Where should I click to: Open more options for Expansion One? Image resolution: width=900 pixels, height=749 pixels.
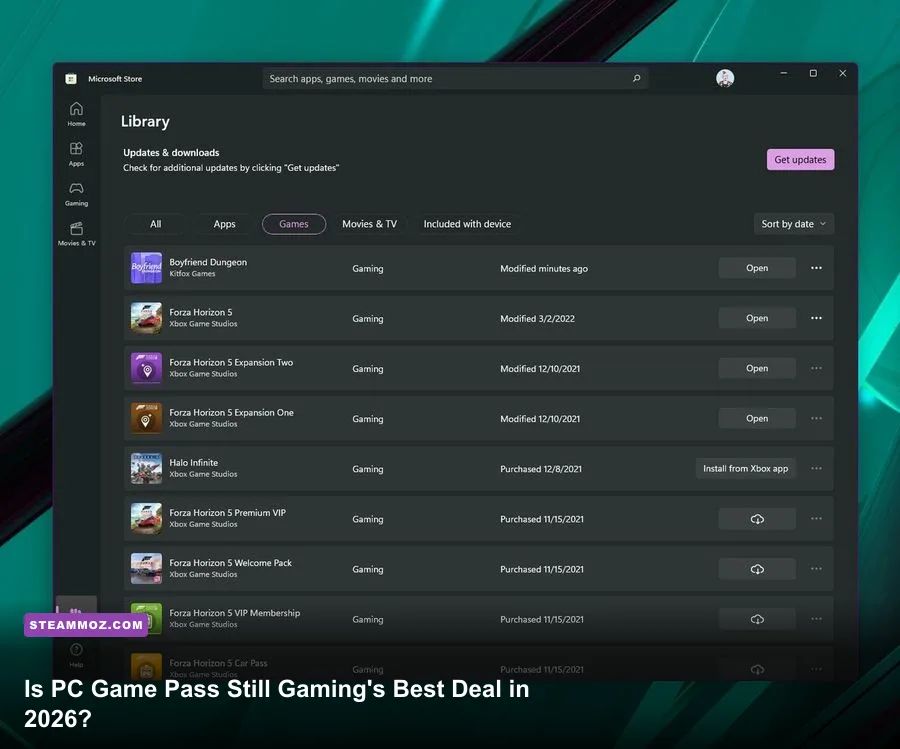click(x=816, y=418)
